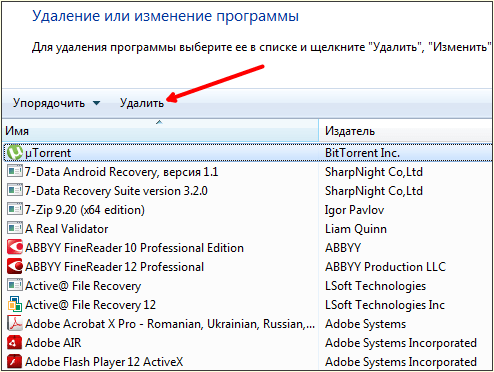Click the Adobe Acrobat X Pro icon

[15, 324]
